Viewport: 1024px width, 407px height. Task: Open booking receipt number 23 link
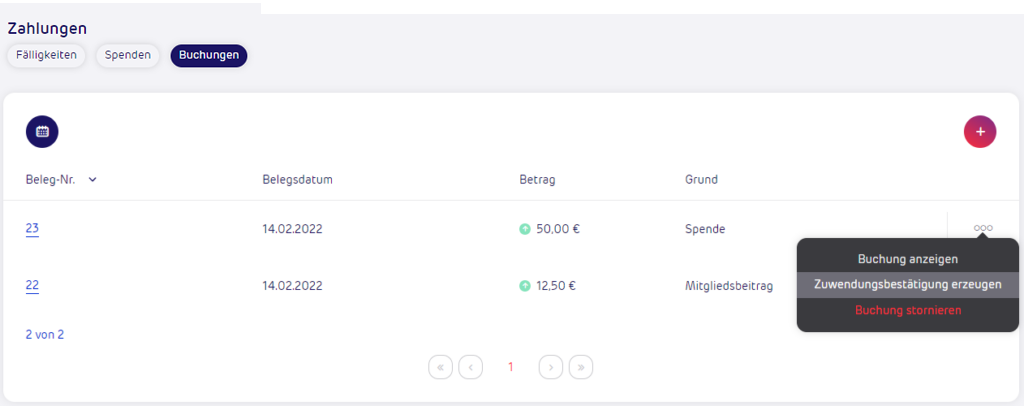pos(32,229)
